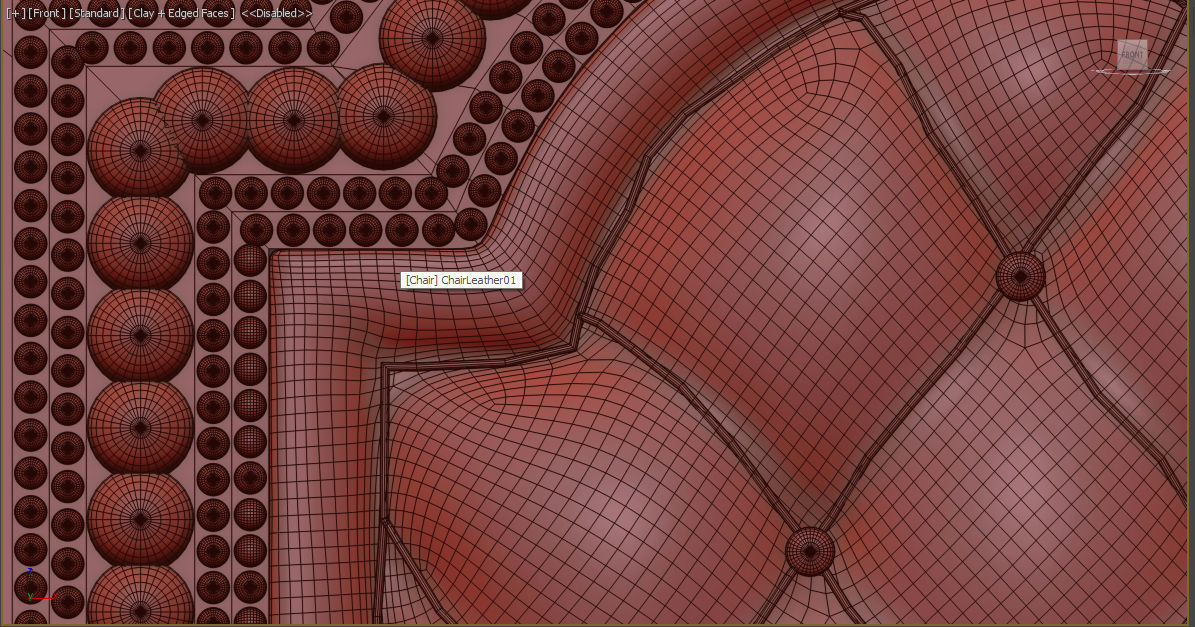Click the ViewCube FRONT face
The width and height of the screenshot is (1195, 627).
pos(1132,55)
